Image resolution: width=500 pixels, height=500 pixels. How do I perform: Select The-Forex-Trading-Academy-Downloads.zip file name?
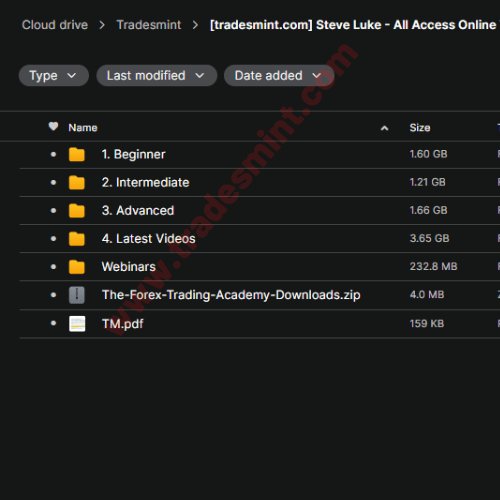click(231, 295)
